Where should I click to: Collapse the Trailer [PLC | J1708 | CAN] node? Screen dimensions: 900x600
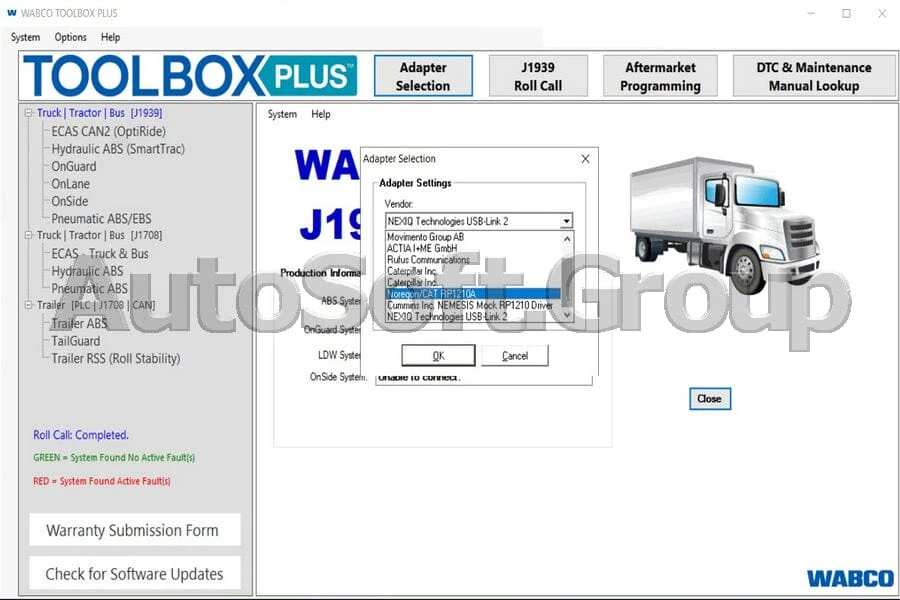[x=28, y=305]
